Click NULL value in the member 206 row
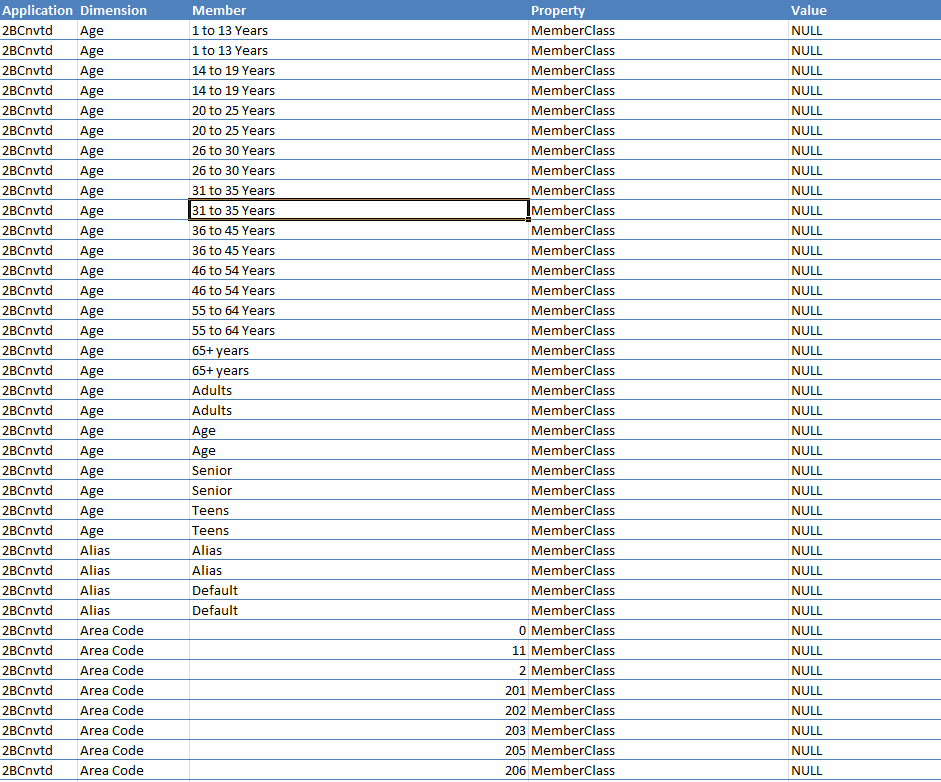This screenshot has width=941, height=782. (864, 771)
